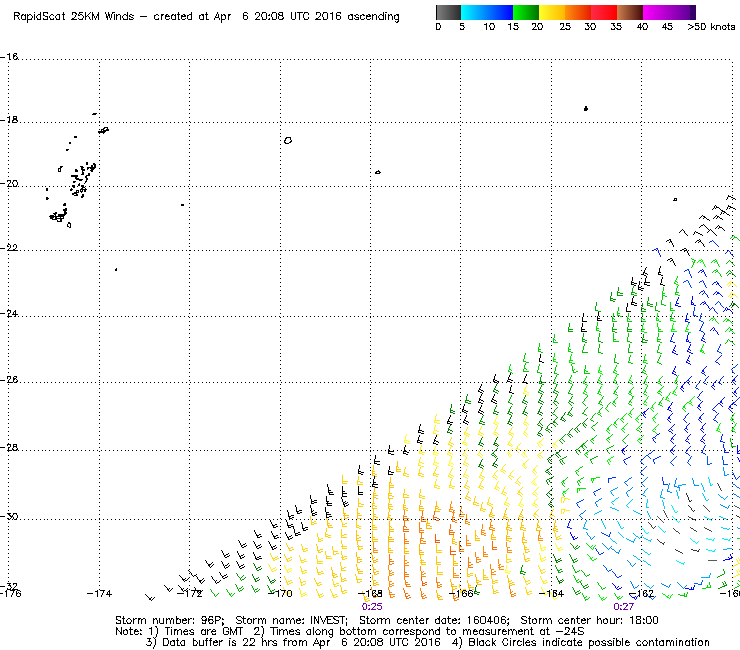Click the green 15-20 knots legend swatch
The height and width of the screenshot is (650, 740).
pos(526,12)
